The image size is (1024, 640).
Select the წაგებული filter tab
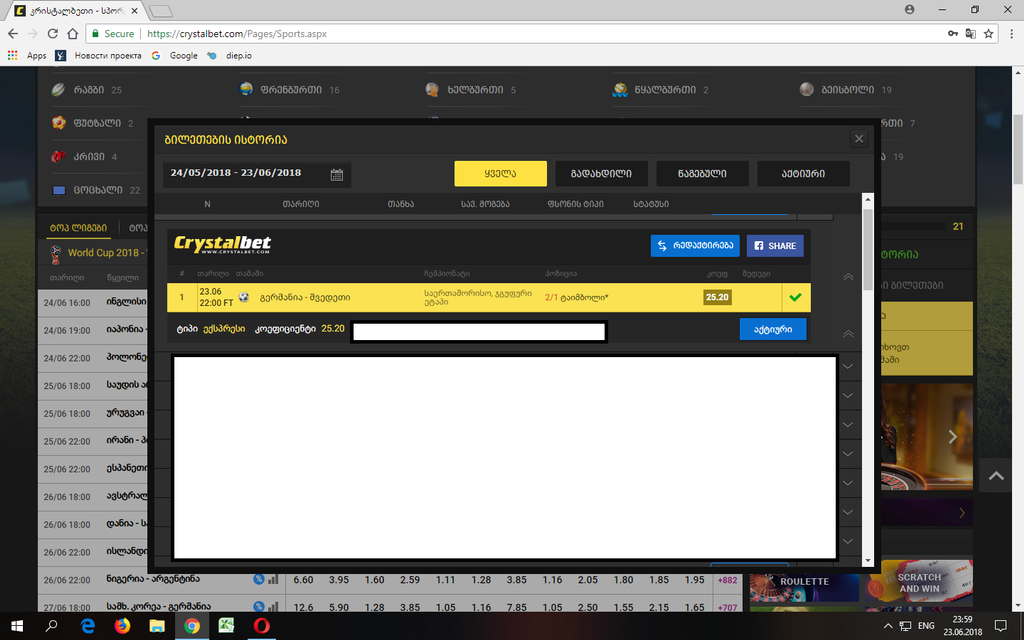702,174
